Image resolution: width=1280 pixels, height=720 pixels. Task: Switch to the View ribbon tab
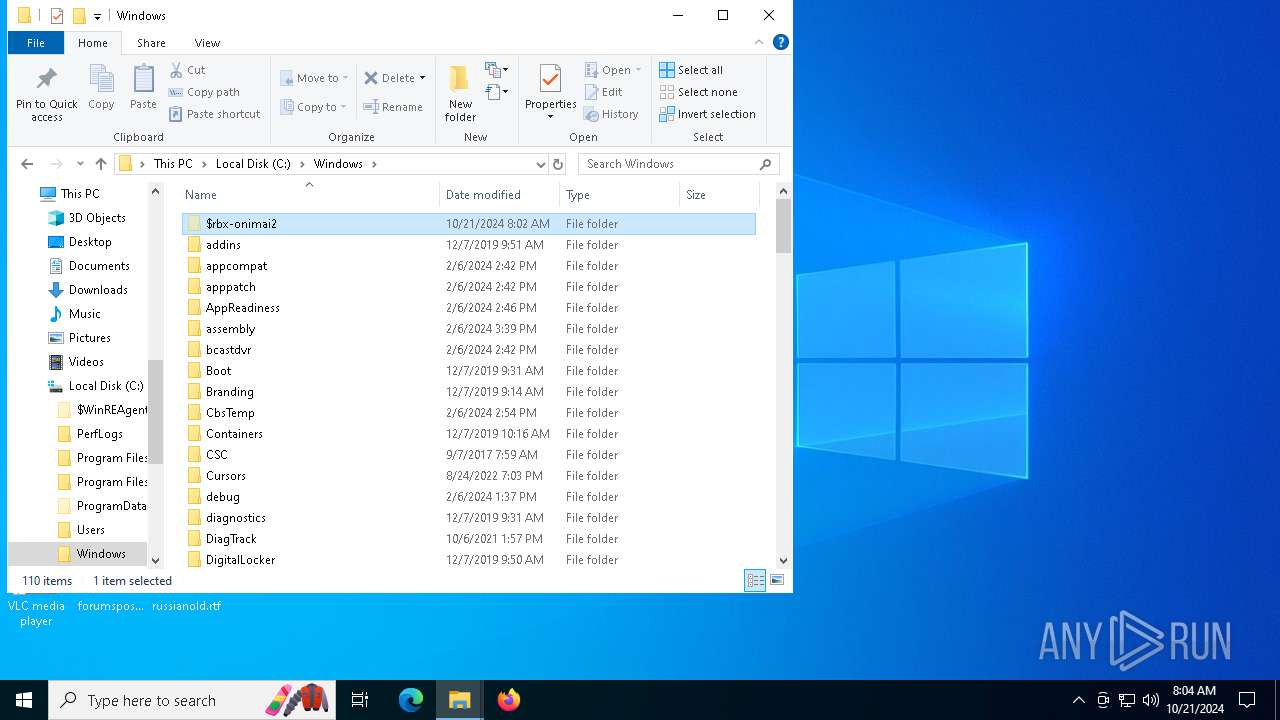[207, 43]
